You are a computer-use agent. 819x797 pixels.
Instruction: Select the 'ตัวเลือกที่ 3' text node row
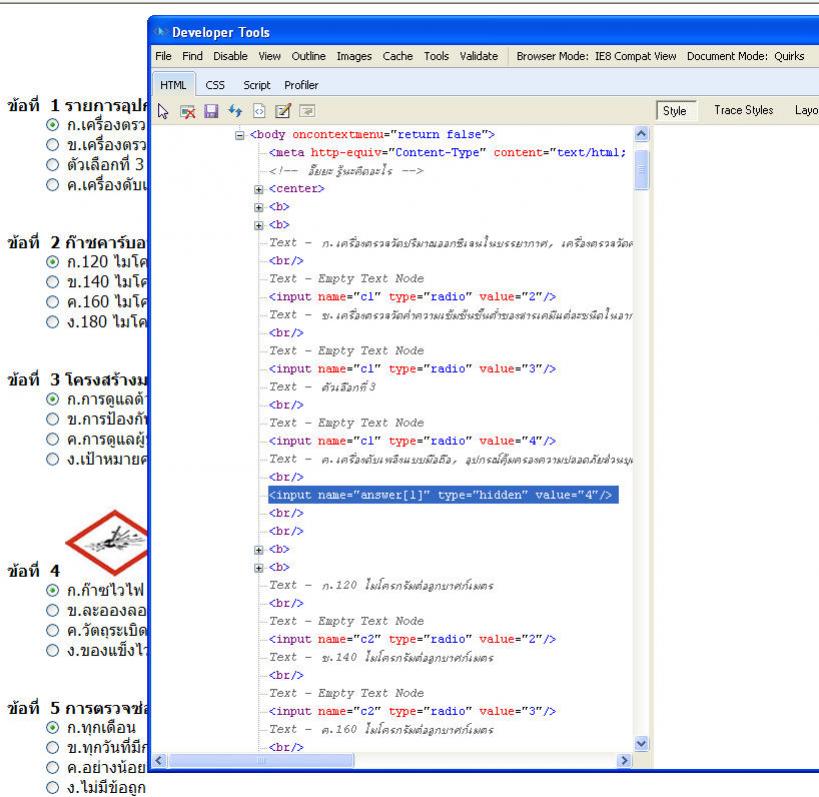322,387
